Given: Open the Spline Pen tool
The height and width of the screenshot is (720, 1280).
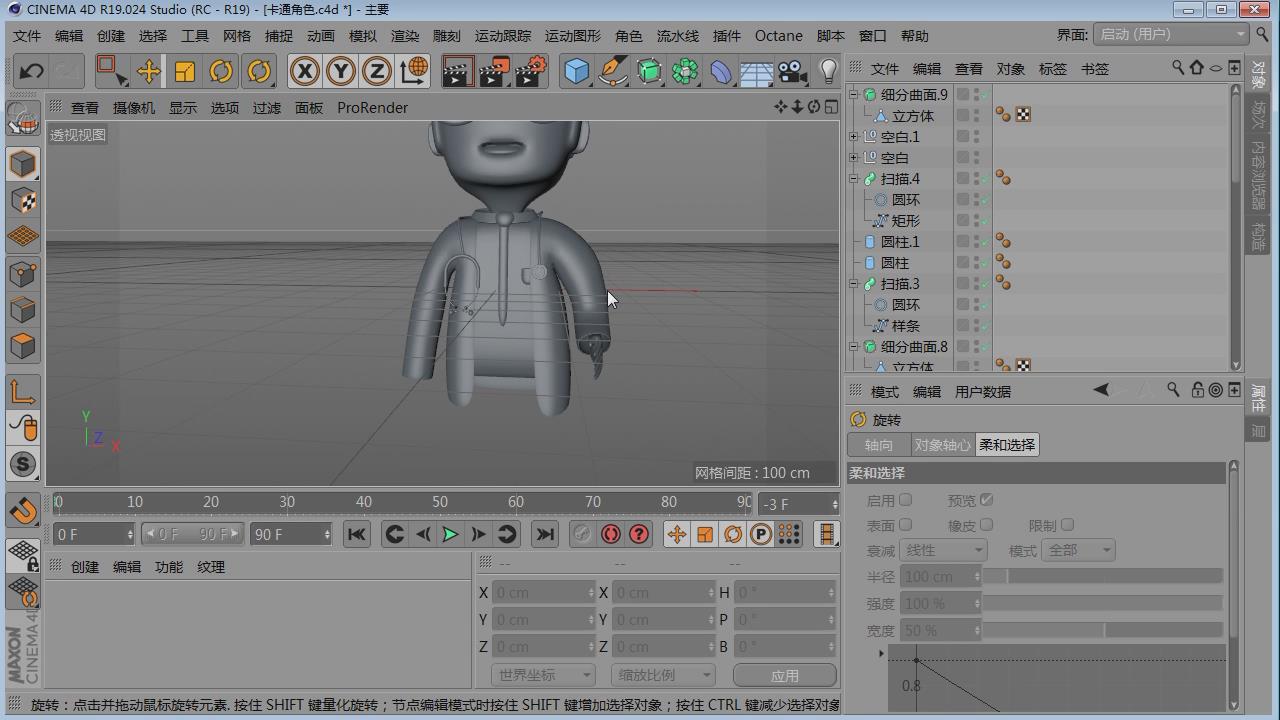Looking at the screenshot, I should [613, 71].
